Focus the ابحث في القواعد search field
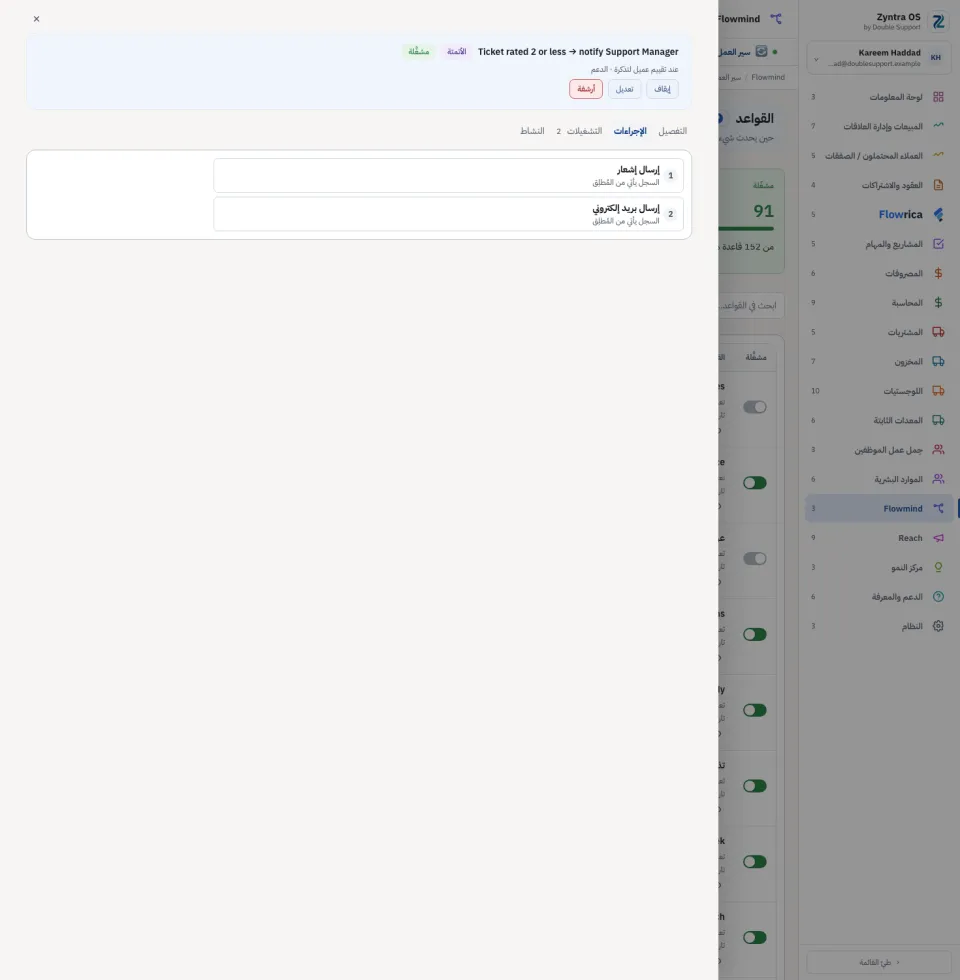 tap(751, 306)
